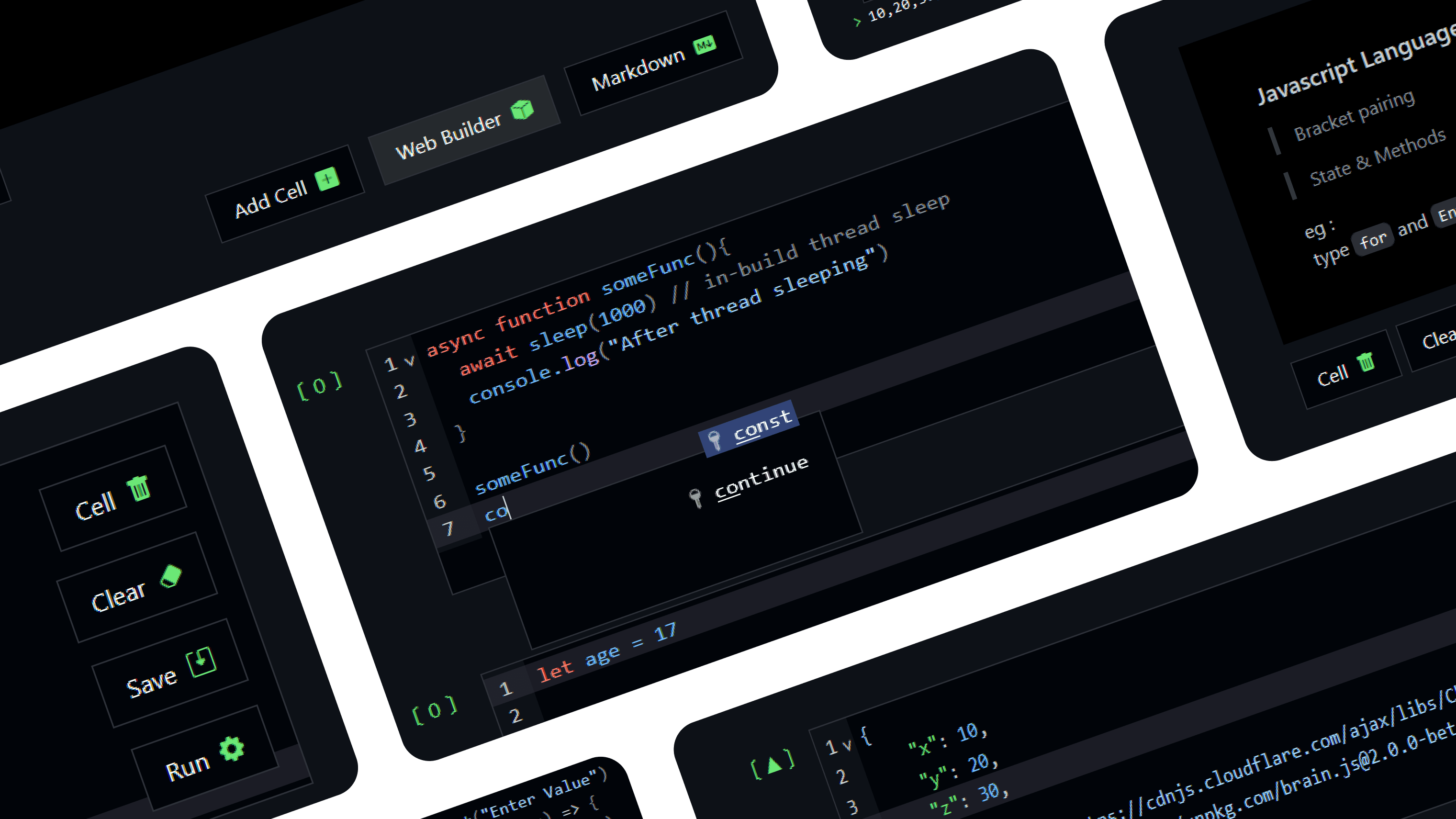This screenshot has height=819, width=1456.
Task: Click the '"y": 20' JSON line
Action: pos(959,770)
